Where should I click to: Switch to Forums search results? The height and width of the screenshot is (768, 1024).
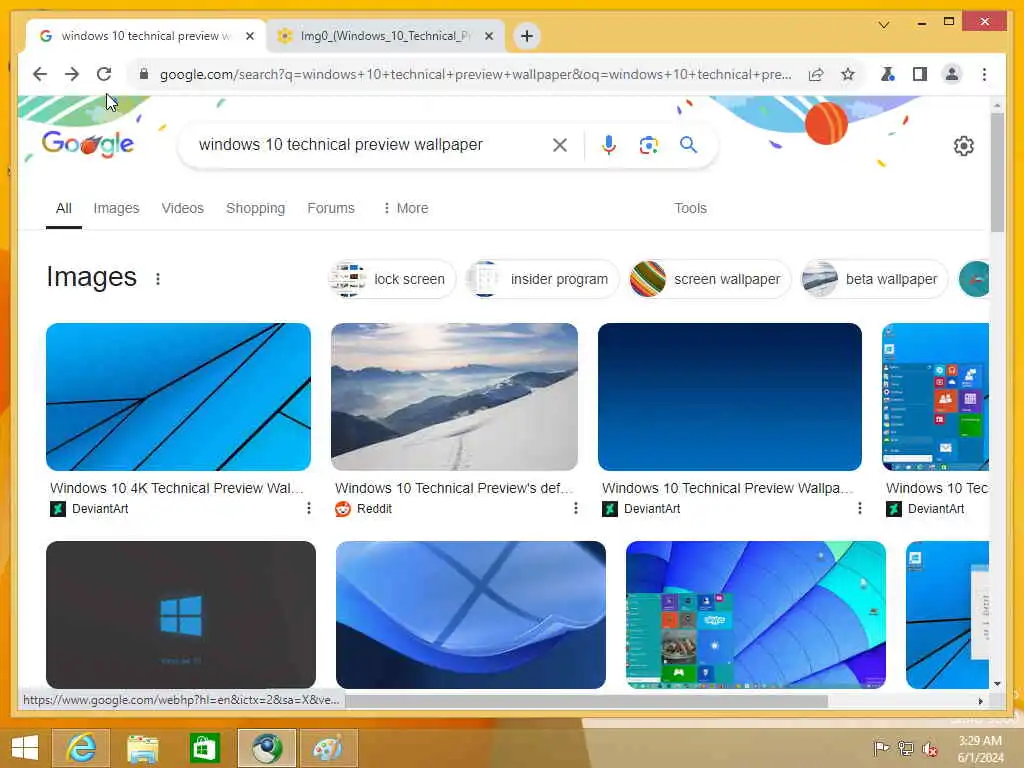point(331,208)
